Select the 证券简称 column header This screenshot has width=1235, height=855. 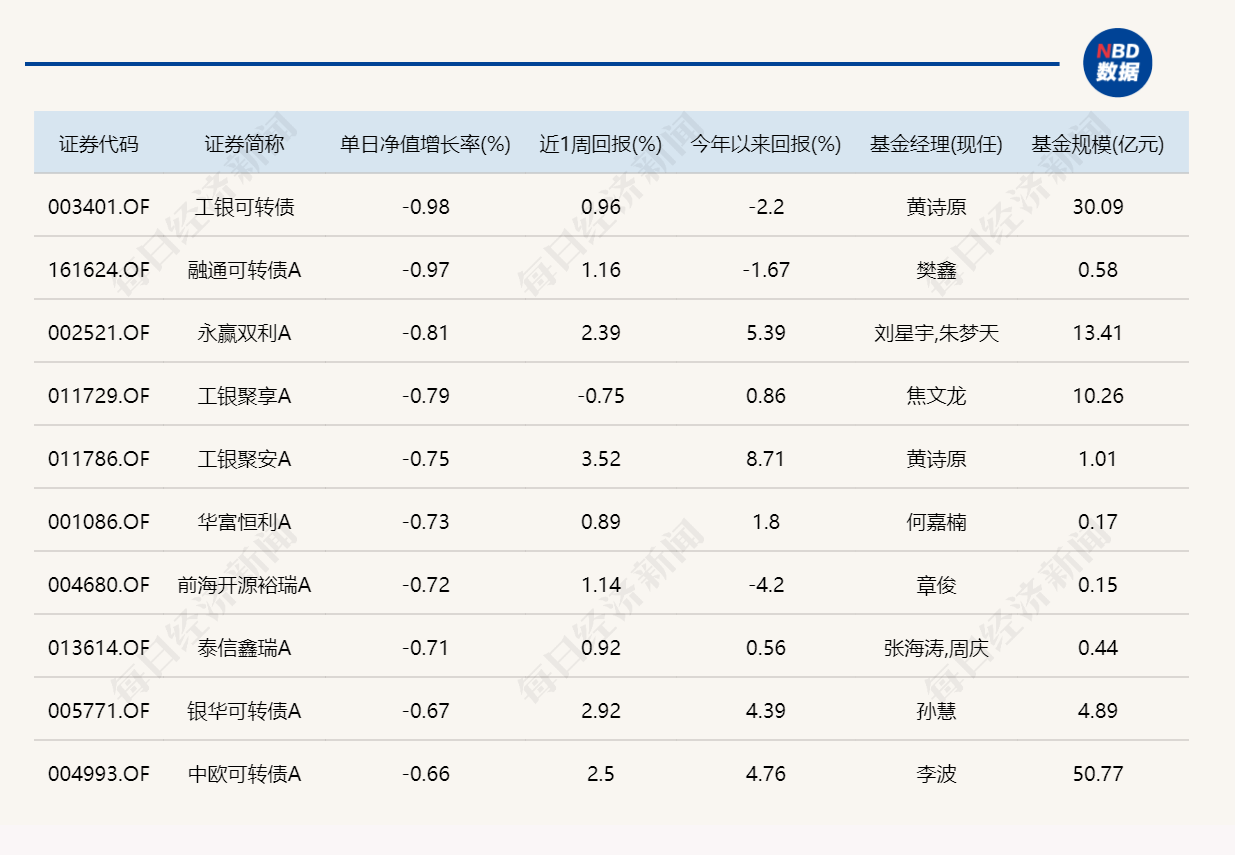tap(244, 144)
